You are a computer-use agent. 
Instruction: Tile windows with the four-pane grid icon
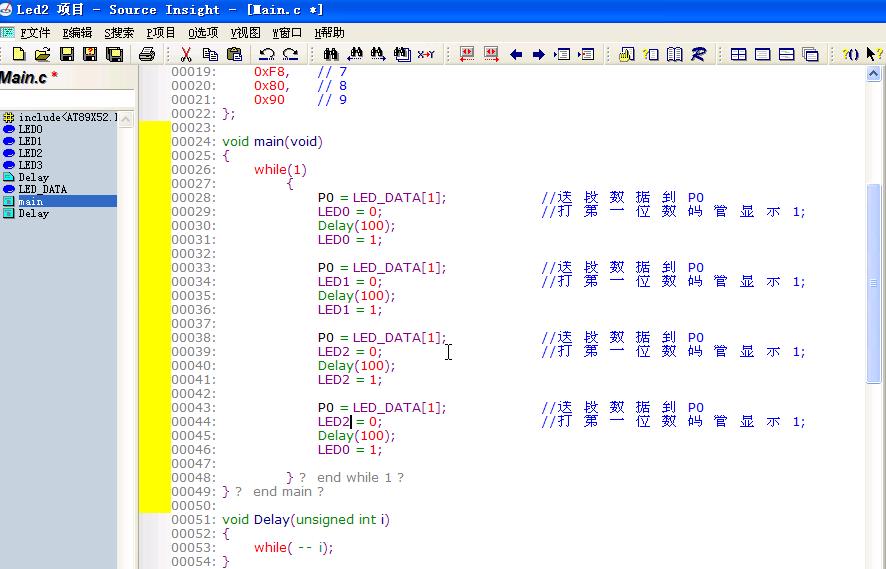(x=739, y=54)
